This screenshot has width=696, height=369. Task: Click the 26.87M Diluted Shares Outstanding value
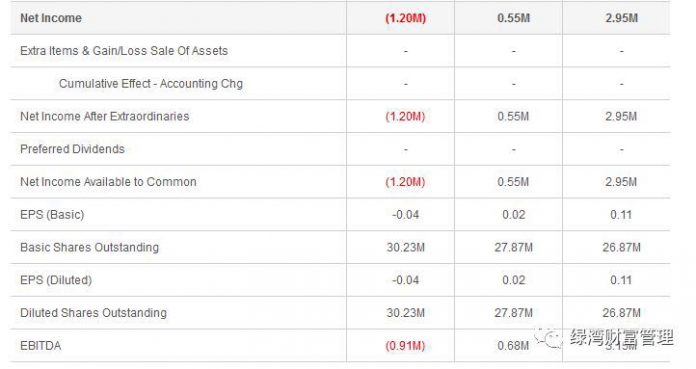pyautogui.click(x=621, y=313)
